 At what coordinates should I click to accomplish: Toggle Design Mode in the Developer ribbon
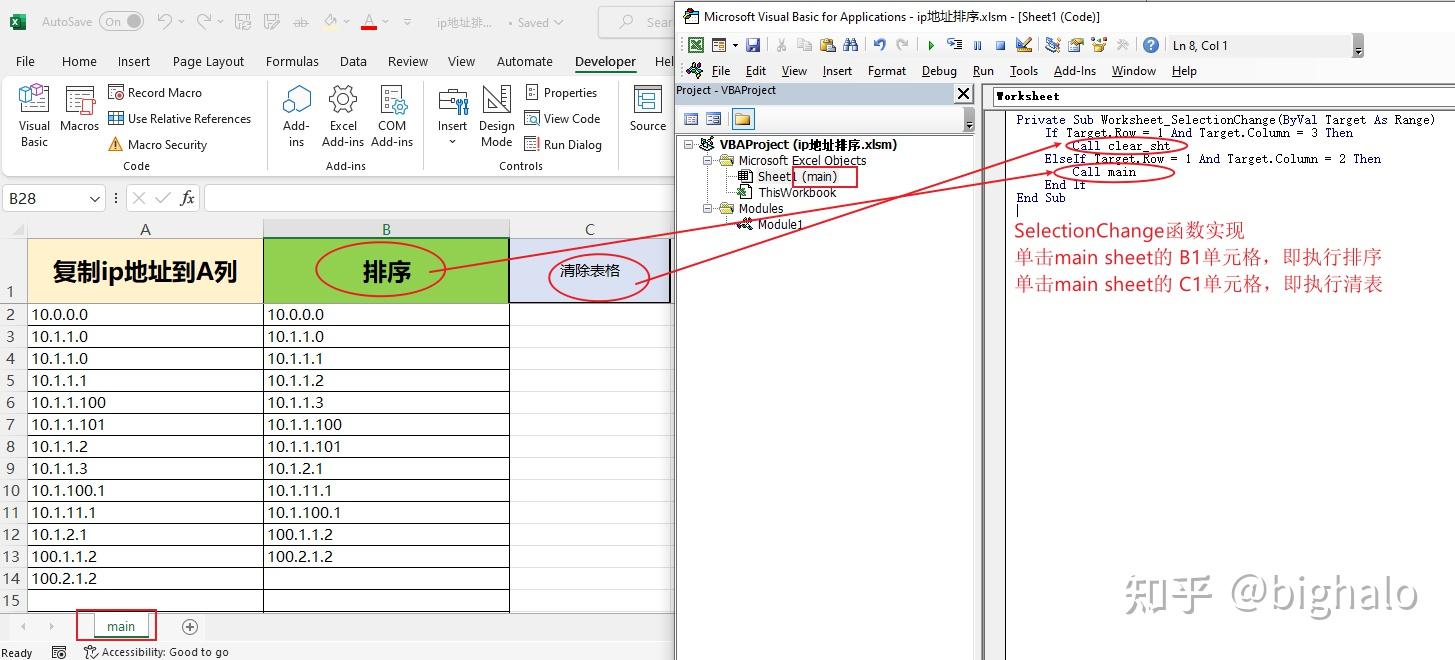496,113
